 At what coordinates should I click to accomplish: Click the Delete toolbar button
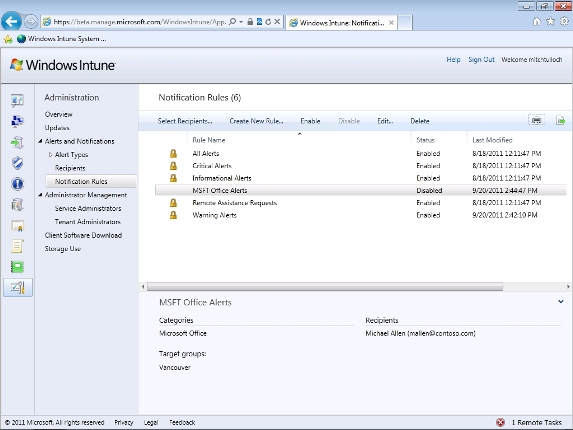420,121
